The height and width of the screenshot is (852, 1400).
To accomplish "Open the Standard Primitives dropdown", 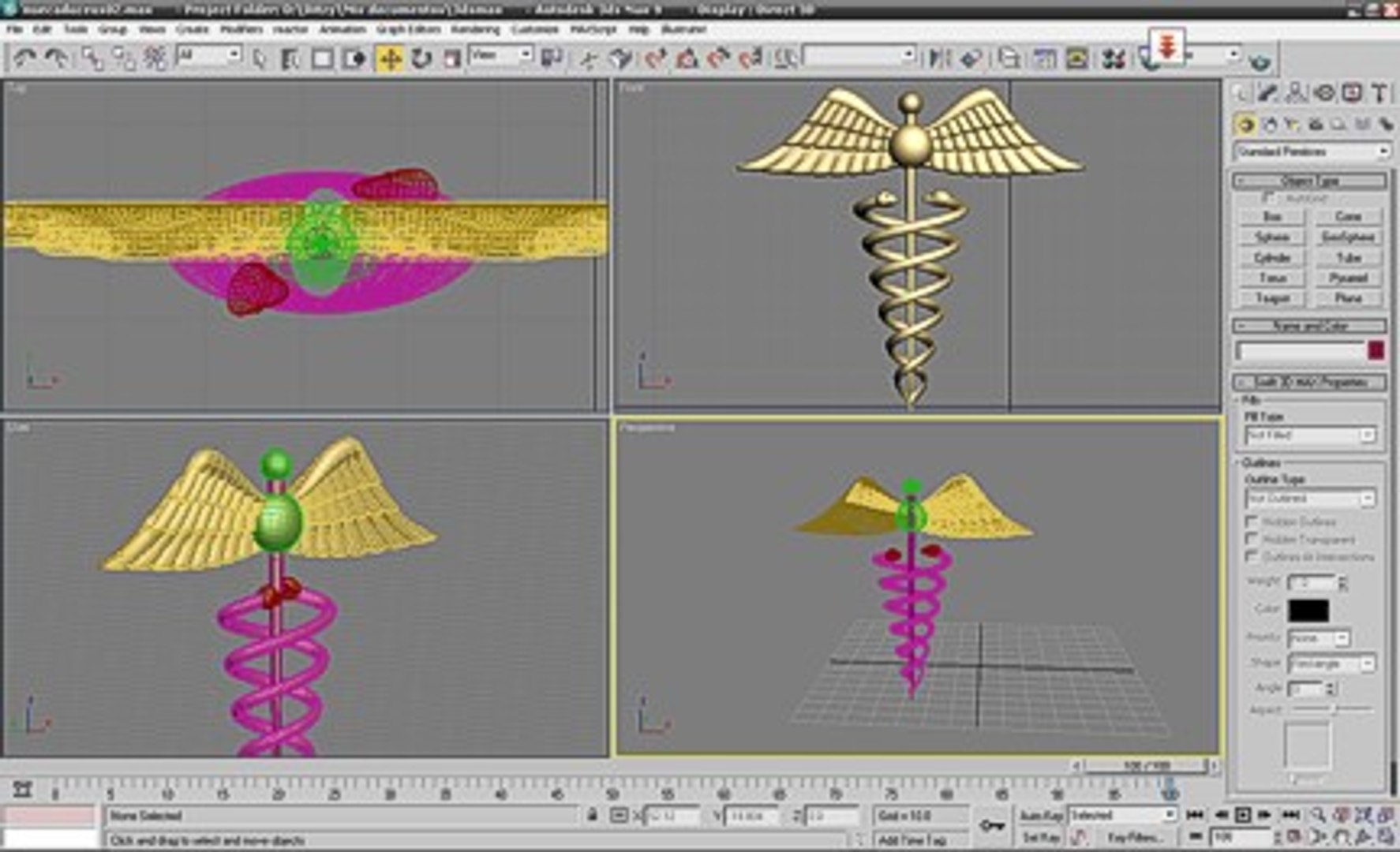I will point(1311,151).
